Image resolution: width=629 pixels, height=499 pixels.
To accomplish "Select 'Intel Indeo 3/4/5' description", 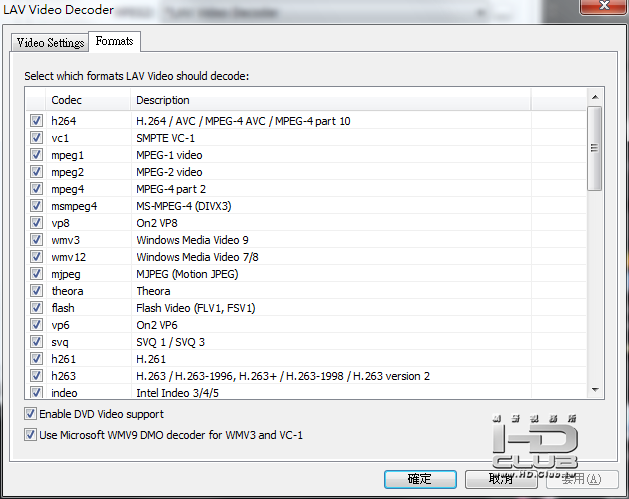I will click(177, 393).
